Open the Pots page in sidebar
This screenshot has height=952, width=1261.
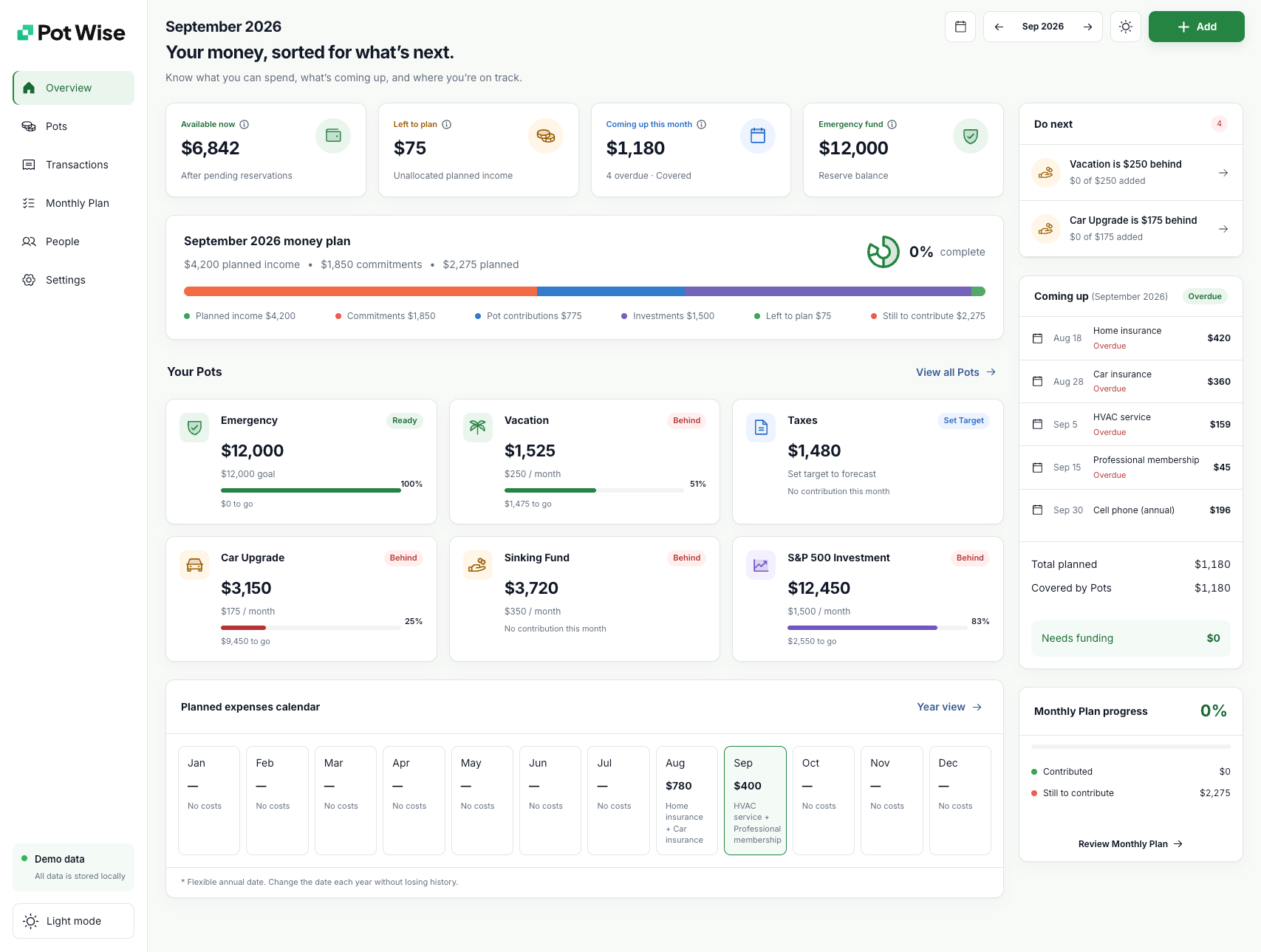click(x=73, y=126)
